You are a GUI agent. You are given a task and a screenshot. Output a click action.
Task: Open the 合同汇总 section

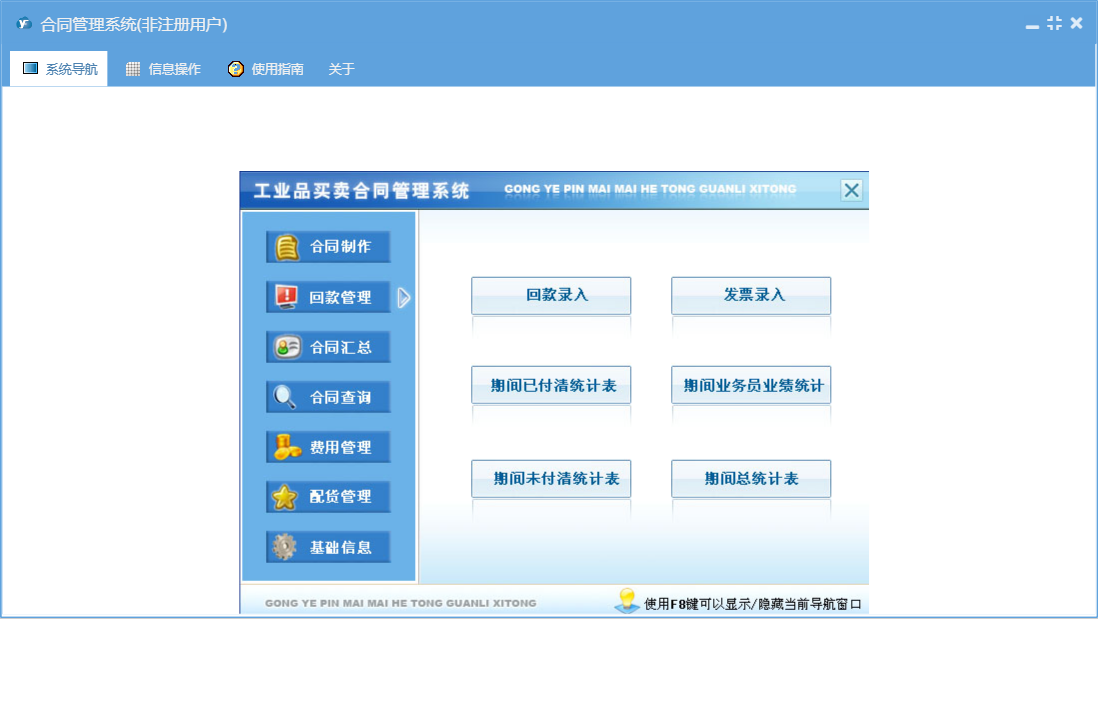point(328,347)
